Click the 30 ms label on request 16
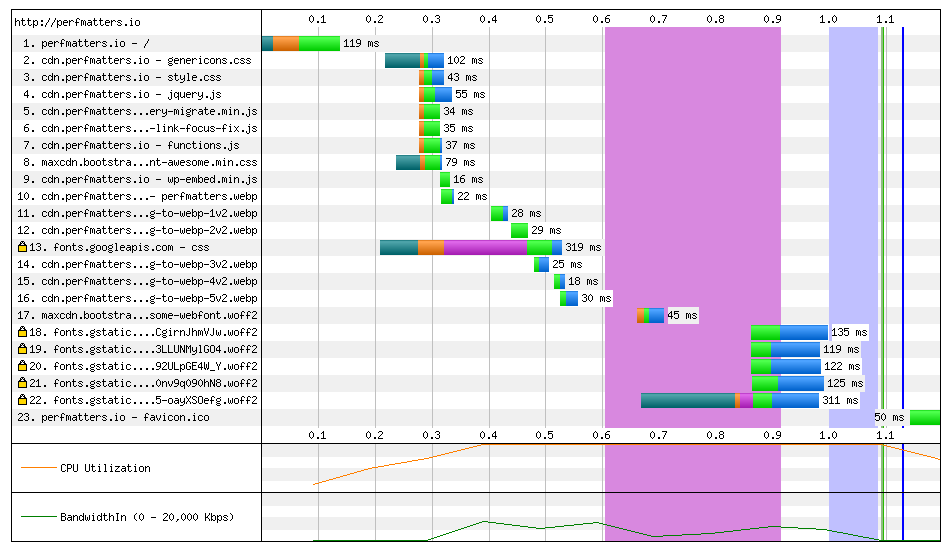The image size is (949, 551). coord(596,298)
